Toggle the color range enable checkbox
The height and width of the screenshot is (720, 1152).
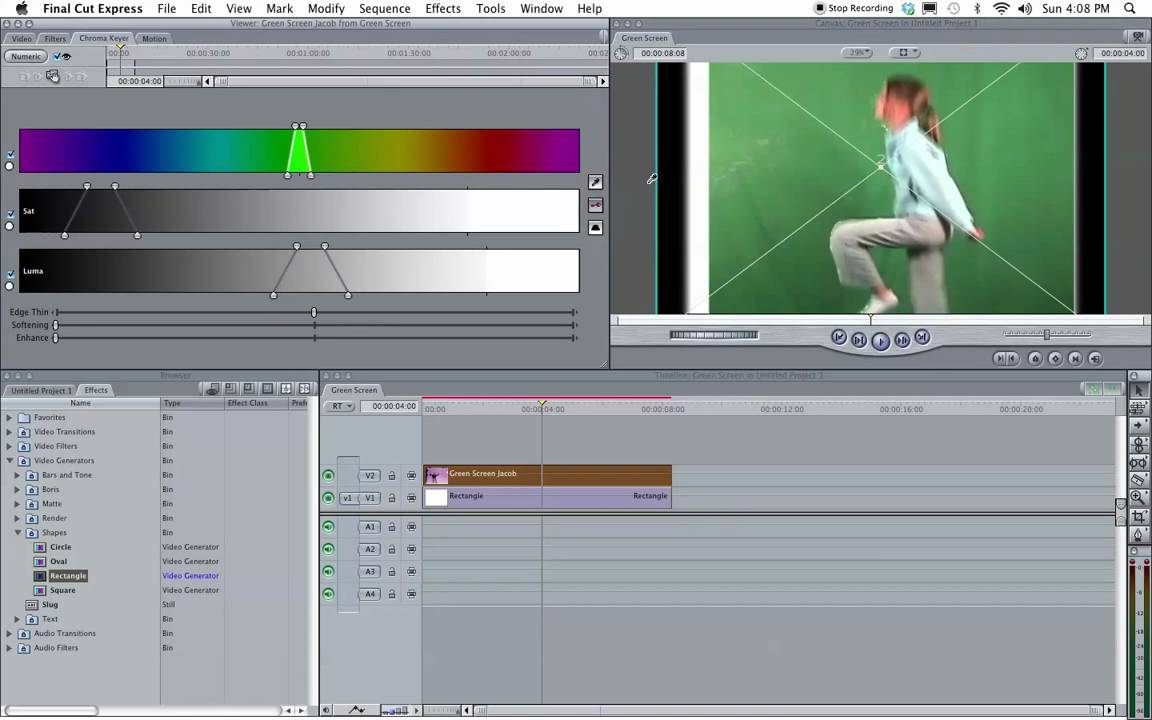pos(10,154)
